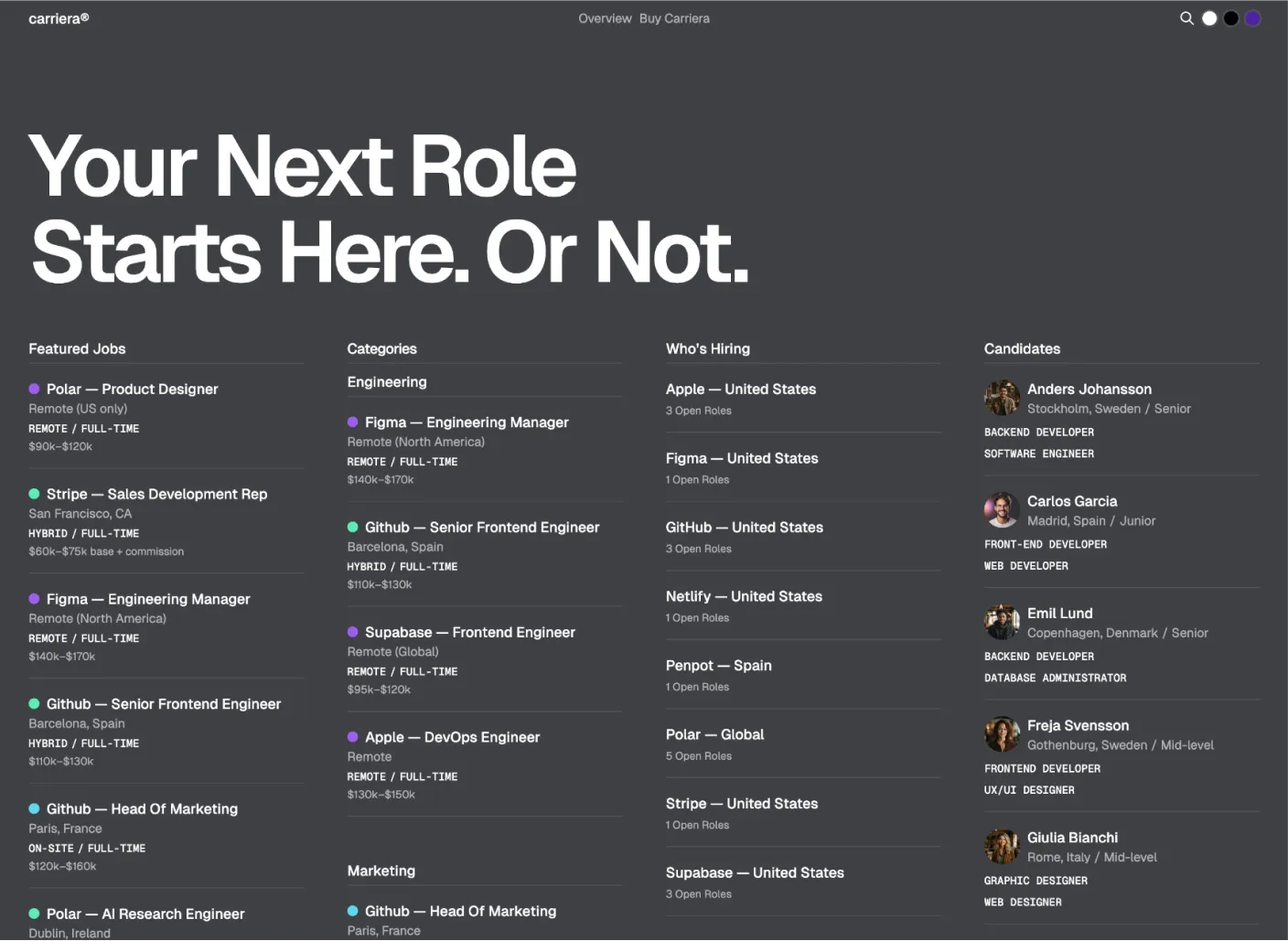1288x941 pixels.
Task: Open Polar — Product Designer featured job
Action: (133, 389)
